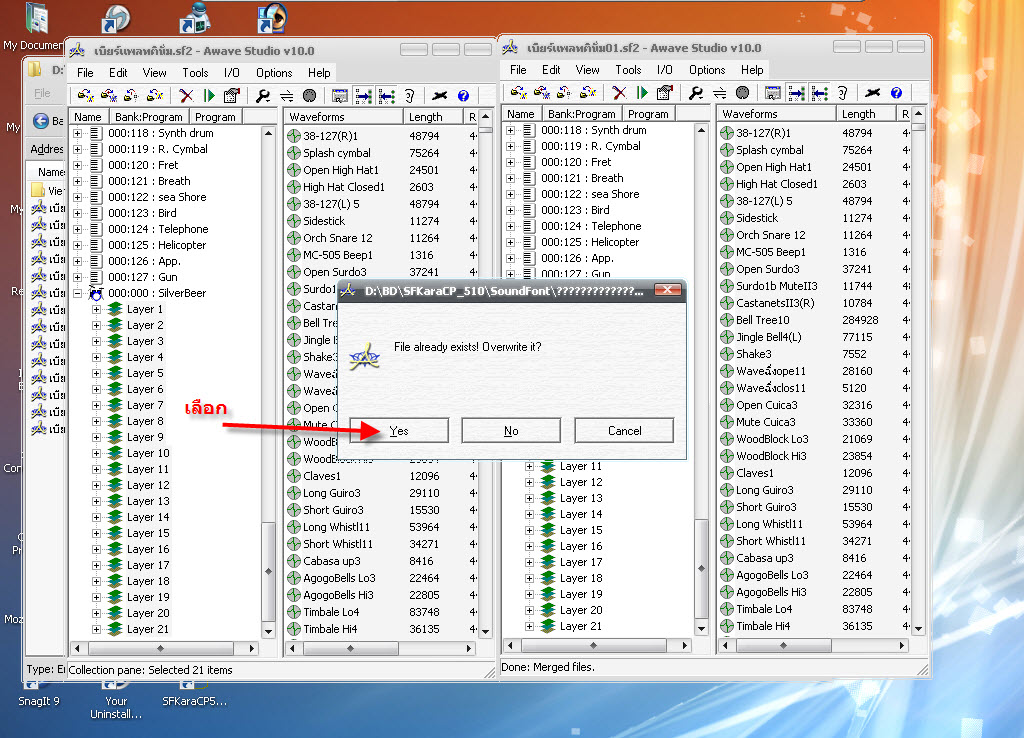Click the airplane icon in right window toolbar
Viewport: 1024px width, 738px height.
872,93
